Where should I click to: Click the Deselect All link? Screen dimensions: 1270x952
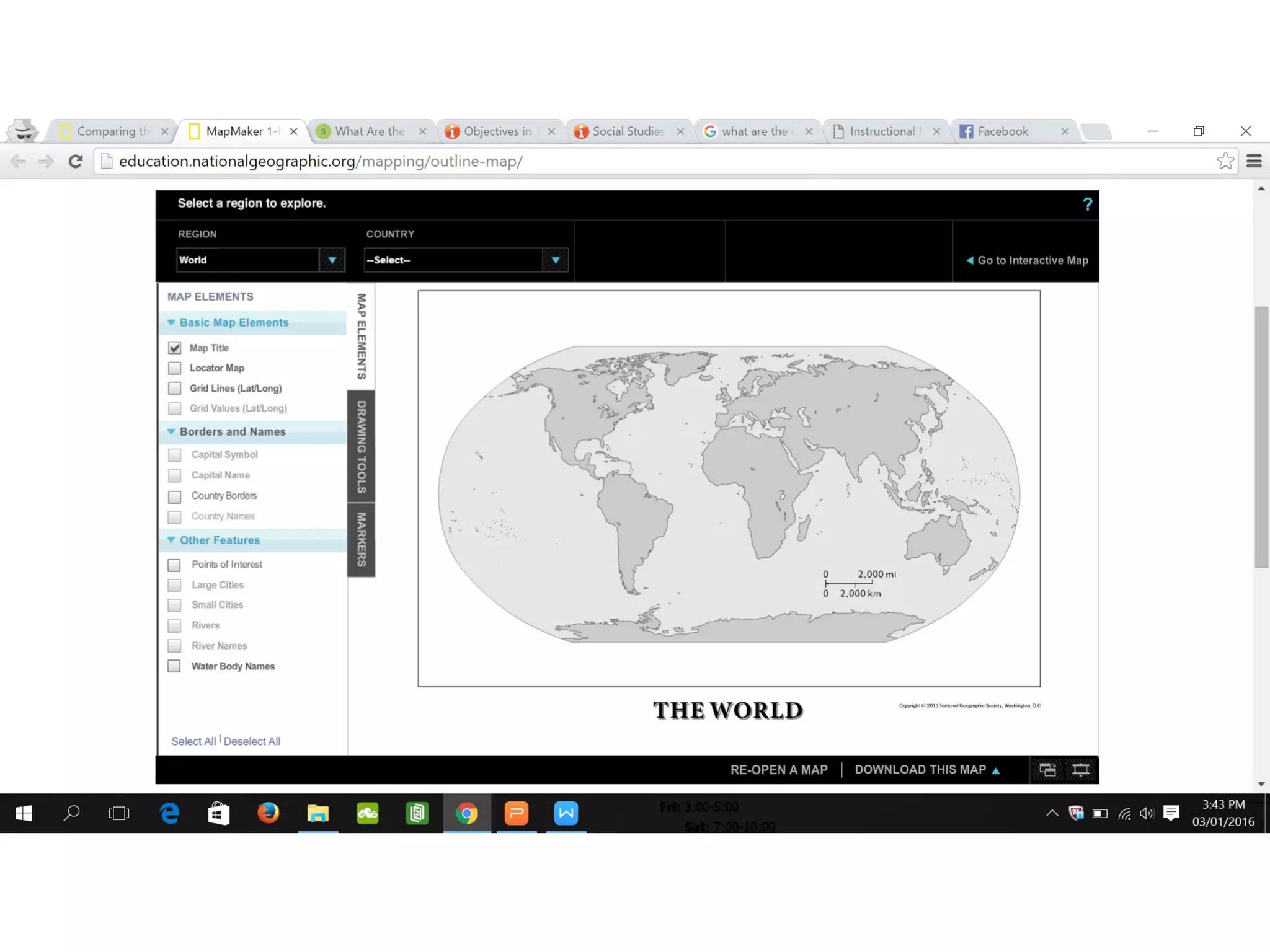point(252,741)
